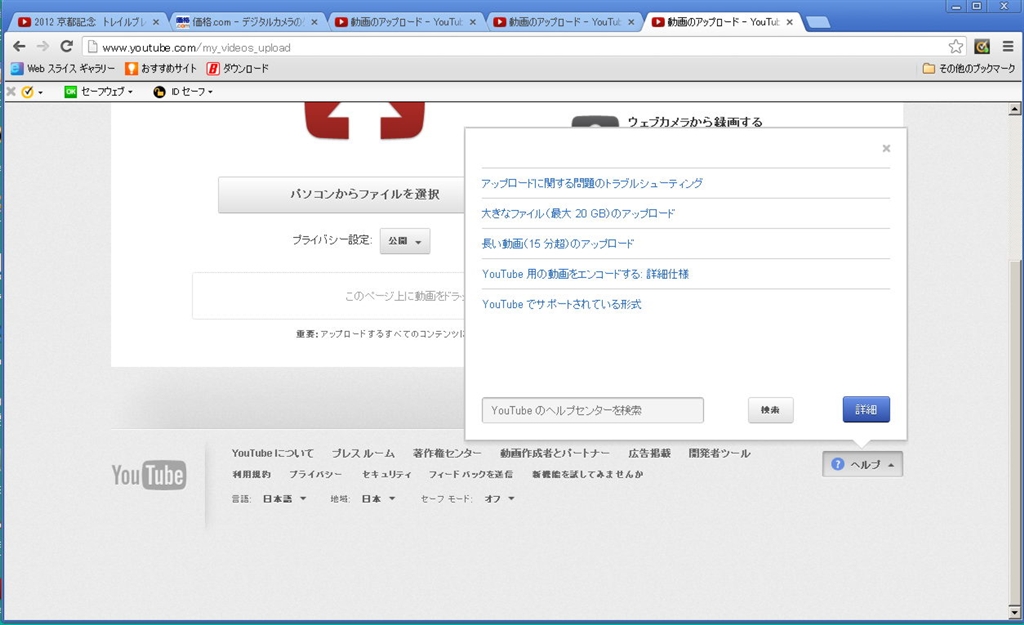Open the おすすめサイト bookmark

click(161, 69)
